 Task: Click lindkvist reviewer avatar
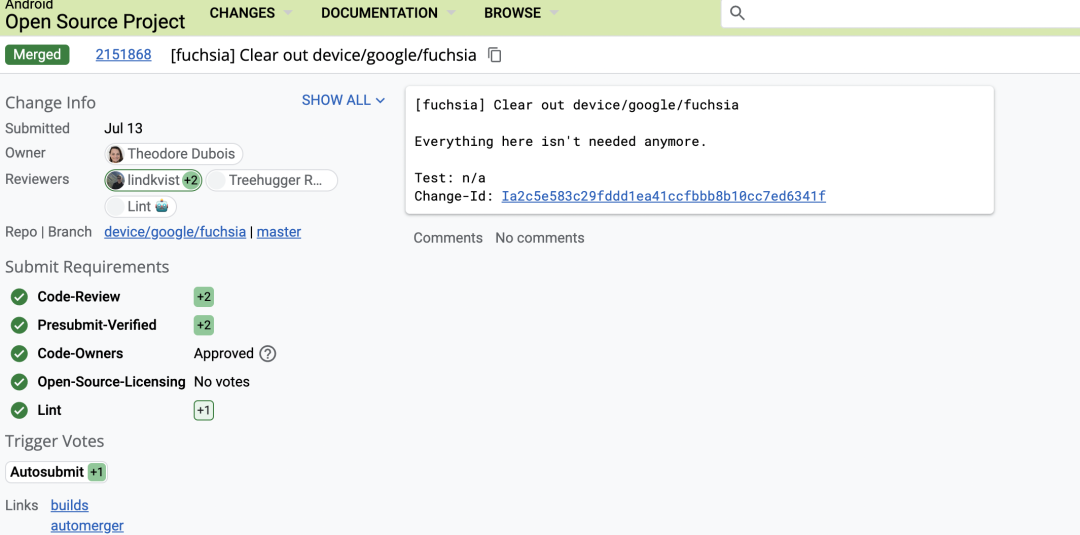(x=116, y=180)
